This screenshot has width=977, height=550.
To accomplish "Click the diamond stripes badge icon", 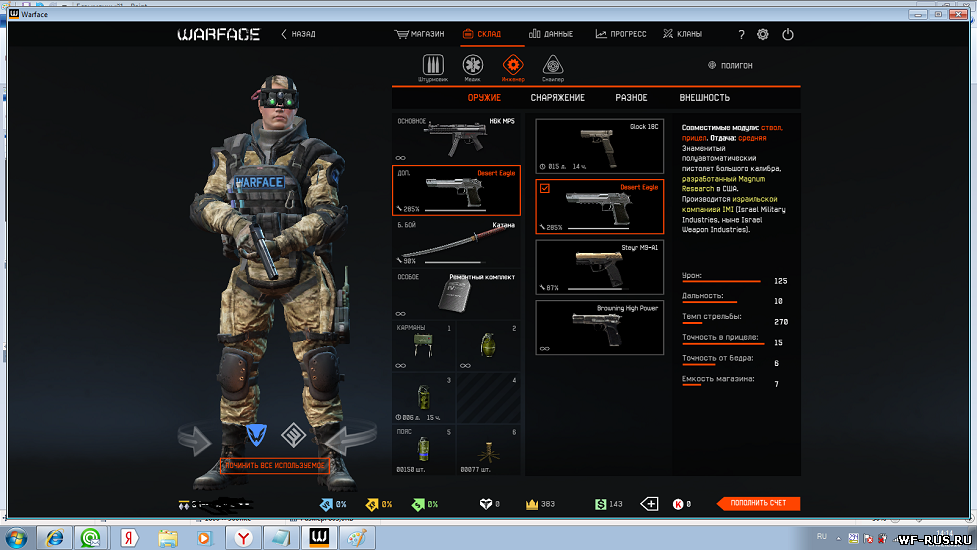I will (x=293, y=435).
